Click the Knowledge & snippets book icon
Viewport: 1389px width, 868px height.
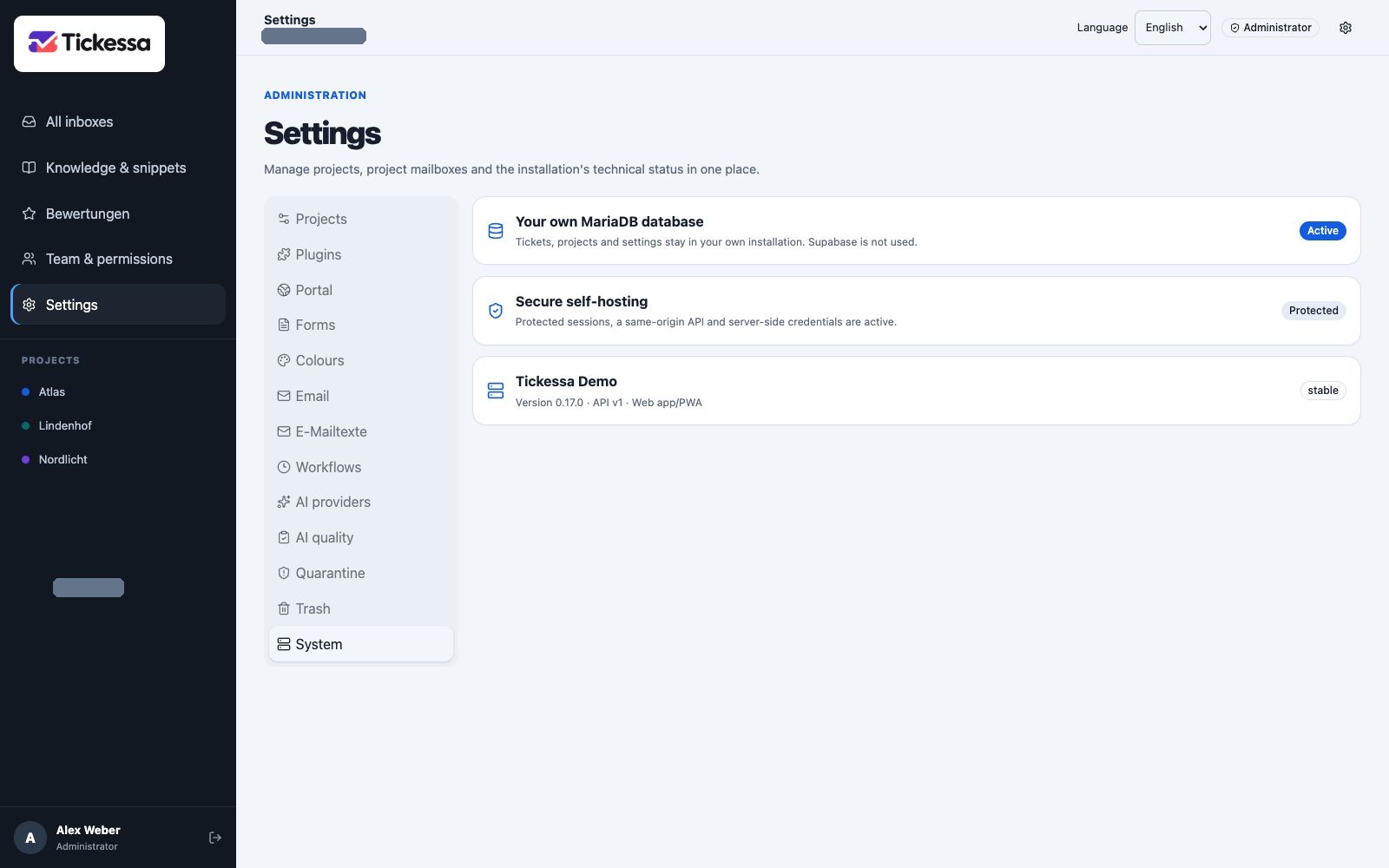point(29,168)
